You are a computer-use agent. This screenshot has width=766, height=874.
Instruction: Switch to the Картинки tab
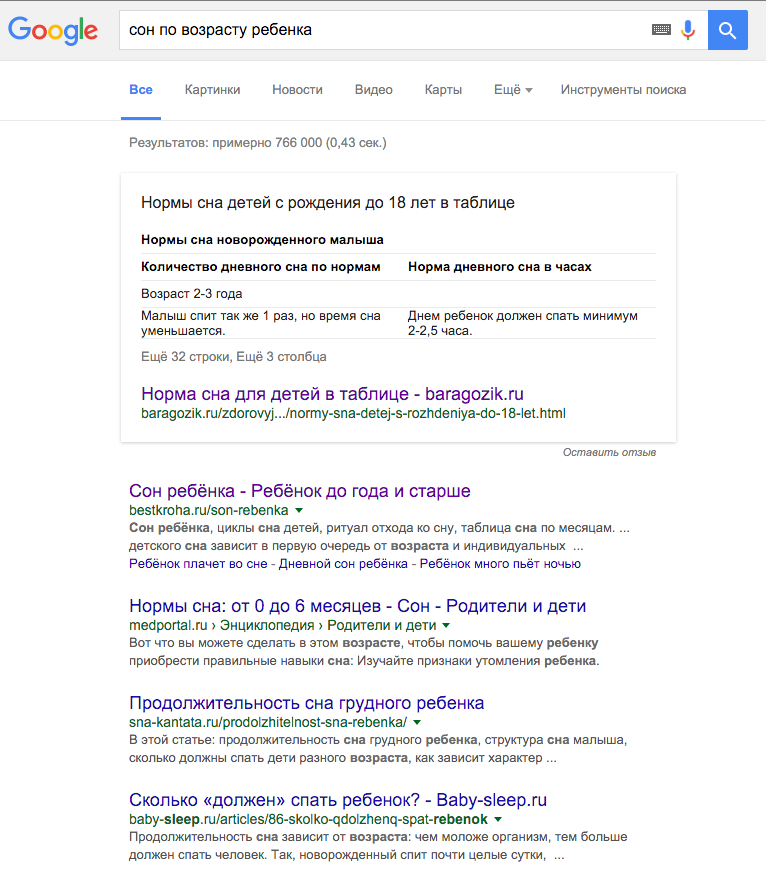212,90
